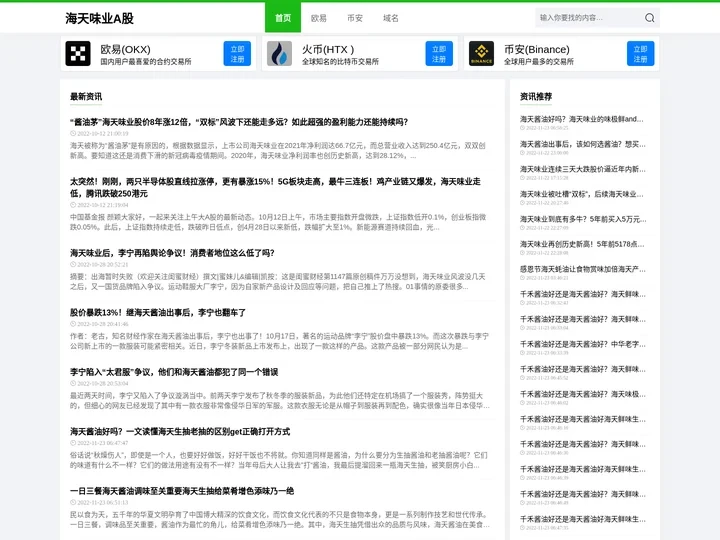Click subtitle 全球用户最多的交易所

tap(539, 62)
